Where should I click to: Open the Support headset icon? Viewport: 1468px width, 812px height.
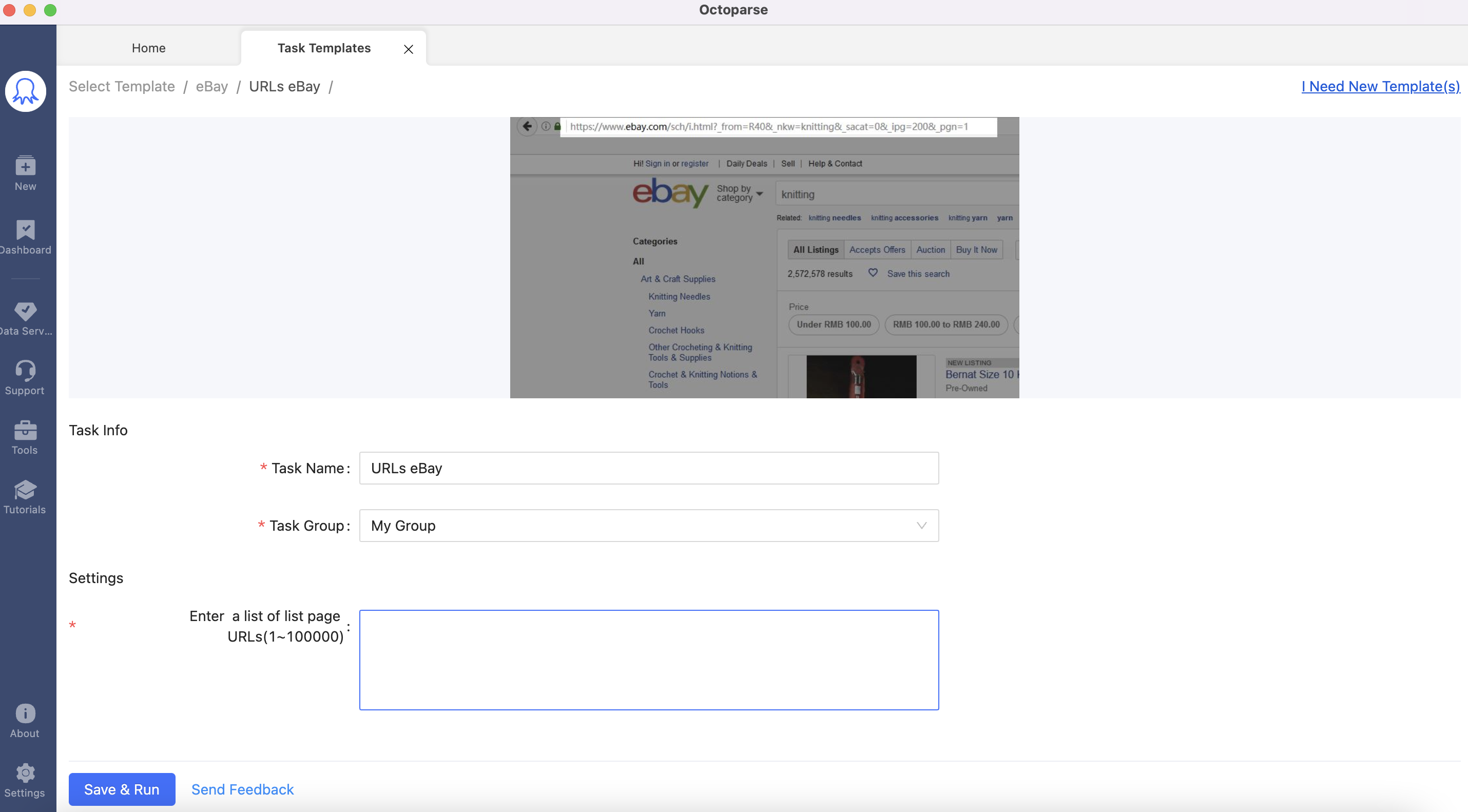point(25,377)
